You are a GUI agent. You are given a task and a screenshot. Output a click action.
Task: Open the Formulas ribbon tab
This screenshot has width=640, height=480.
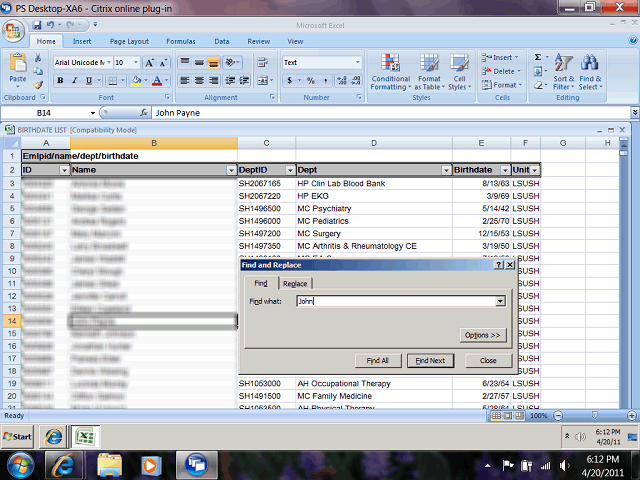180,41
